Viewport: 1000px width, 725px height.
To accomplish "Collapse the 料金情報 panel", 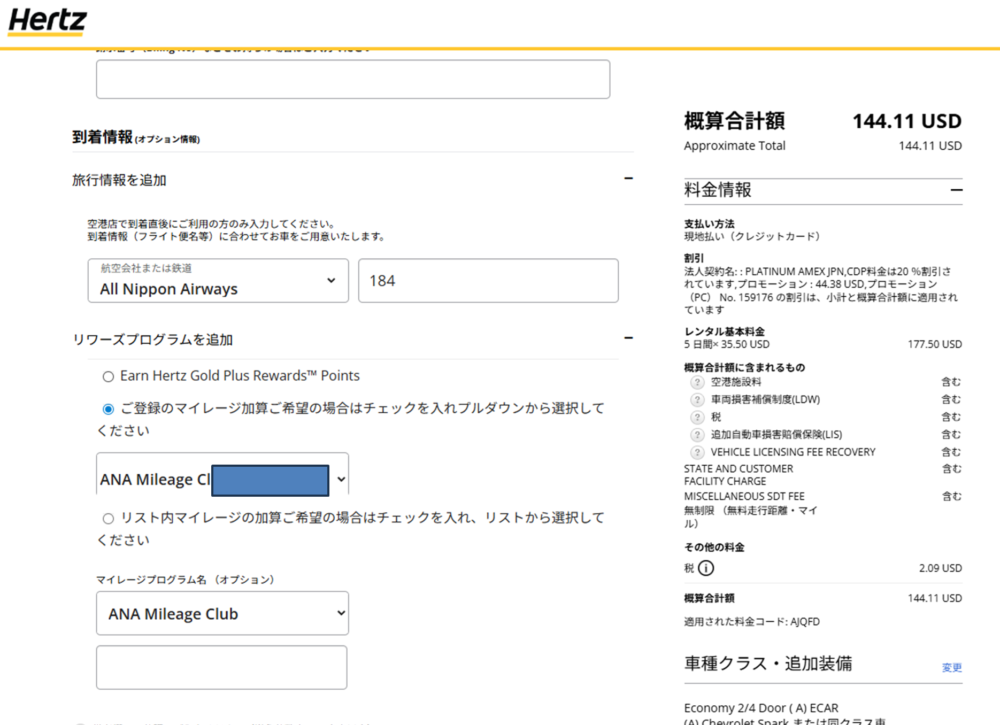I will (956, 190).
